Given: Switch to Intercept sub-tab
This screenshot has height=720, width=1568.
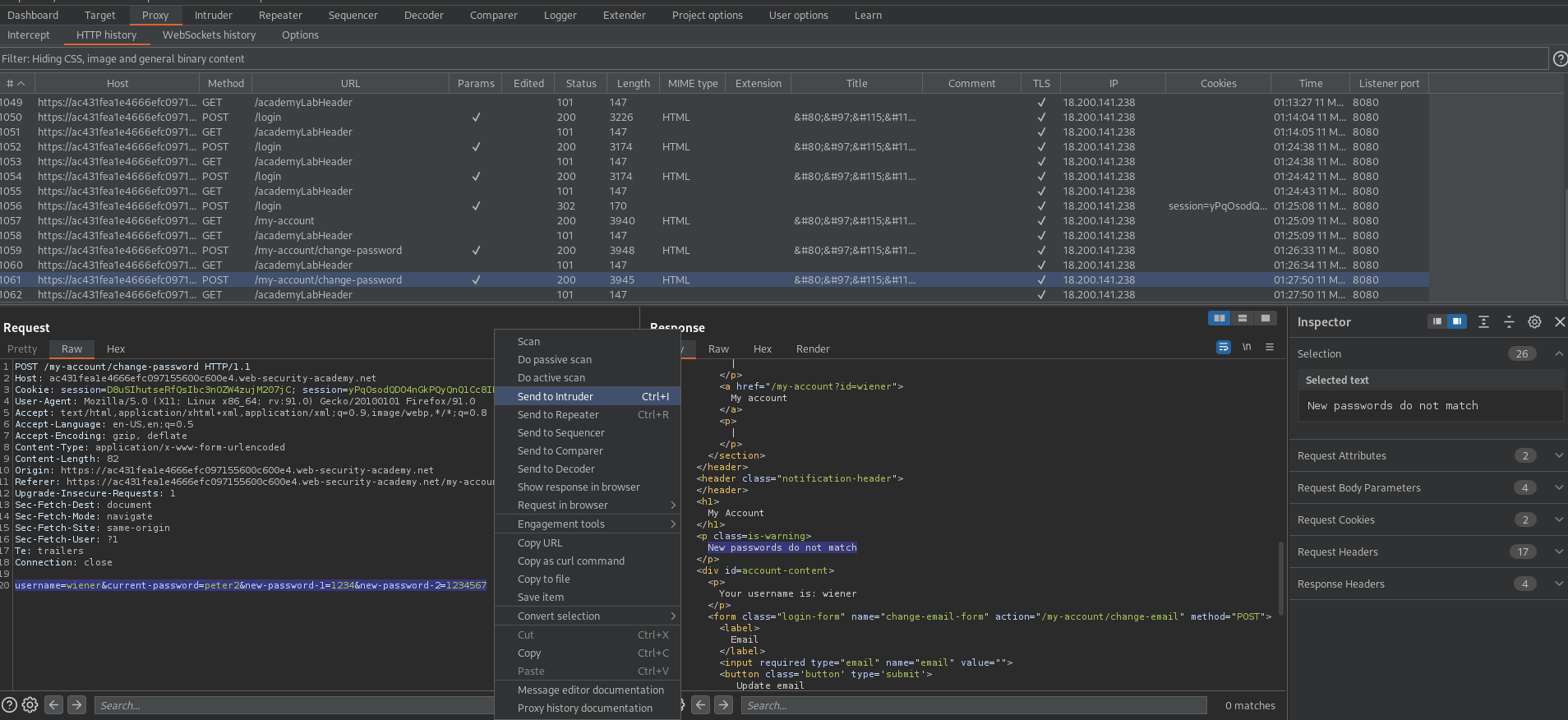Looking at the screenshot, I should (x=29, y=35).
